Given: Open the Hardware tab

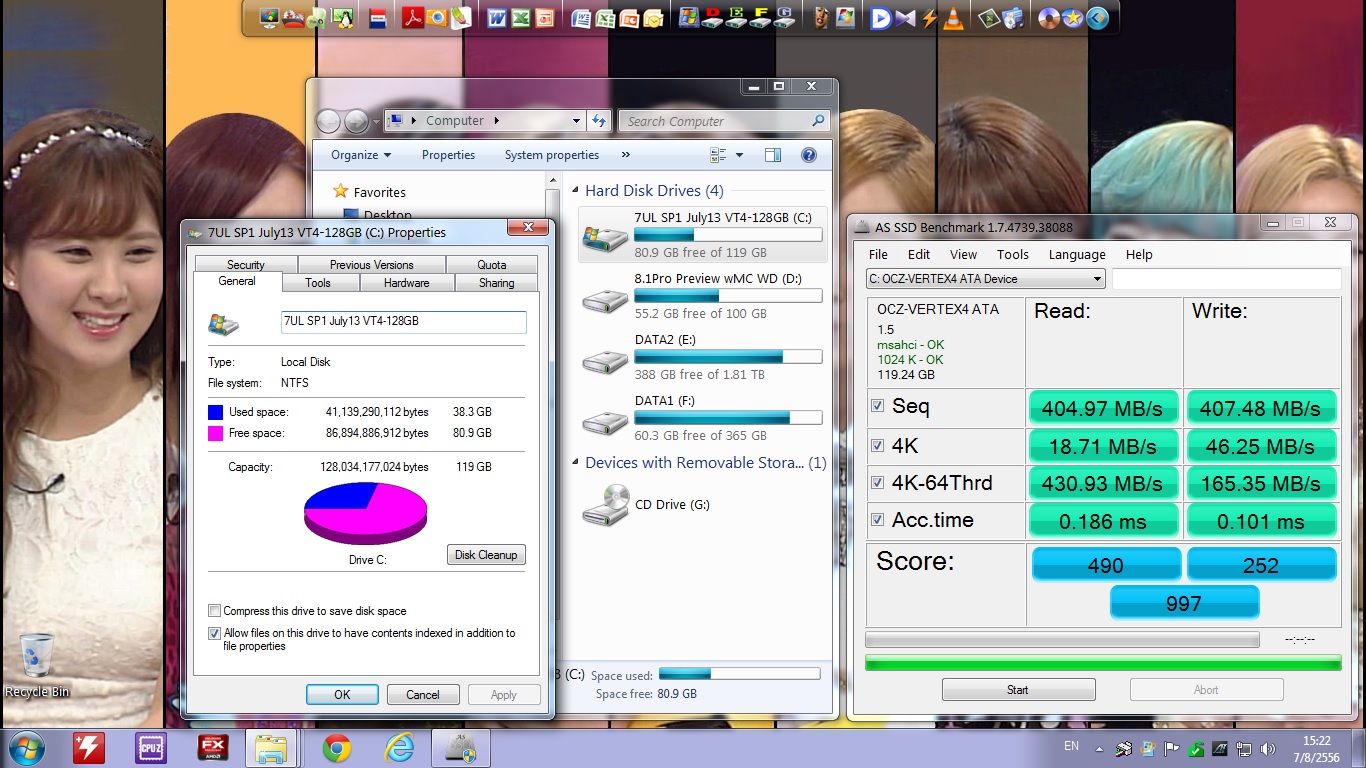Looking at the screenshot, I should pos(407,283).
